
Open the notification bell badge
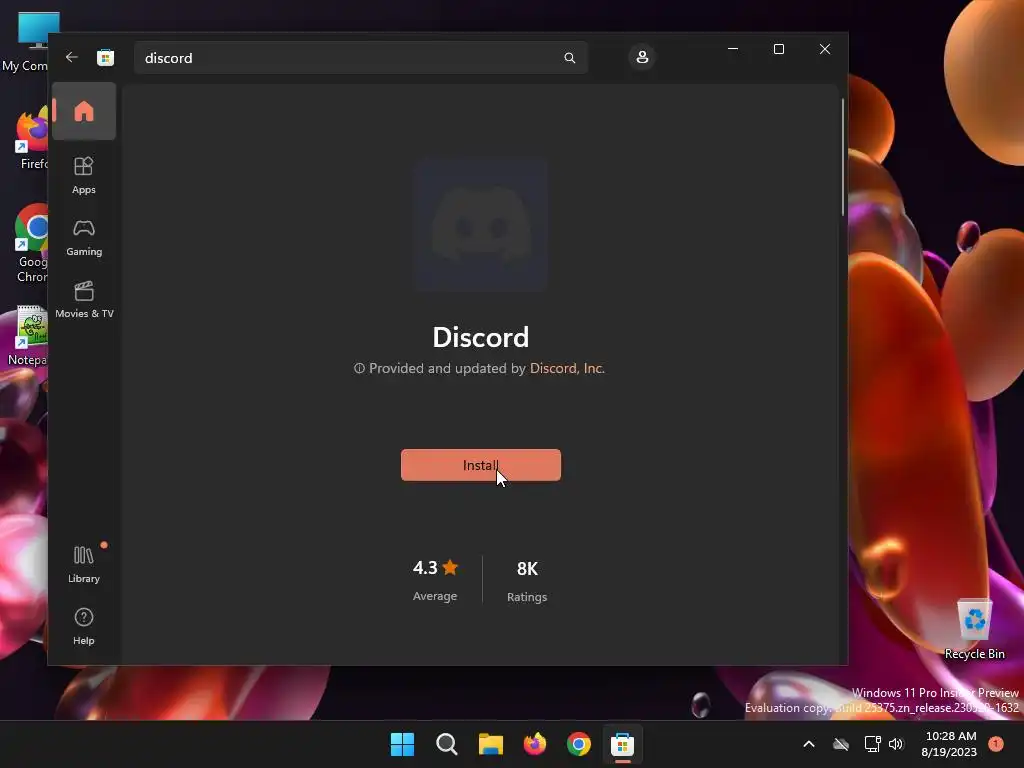pos(996,744)
